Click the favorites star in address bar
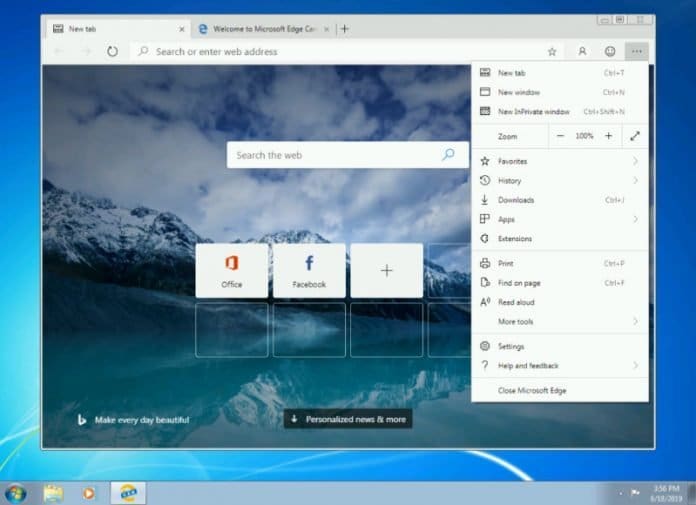The width and height of the screenshot is (696, 505). [551, 51]
